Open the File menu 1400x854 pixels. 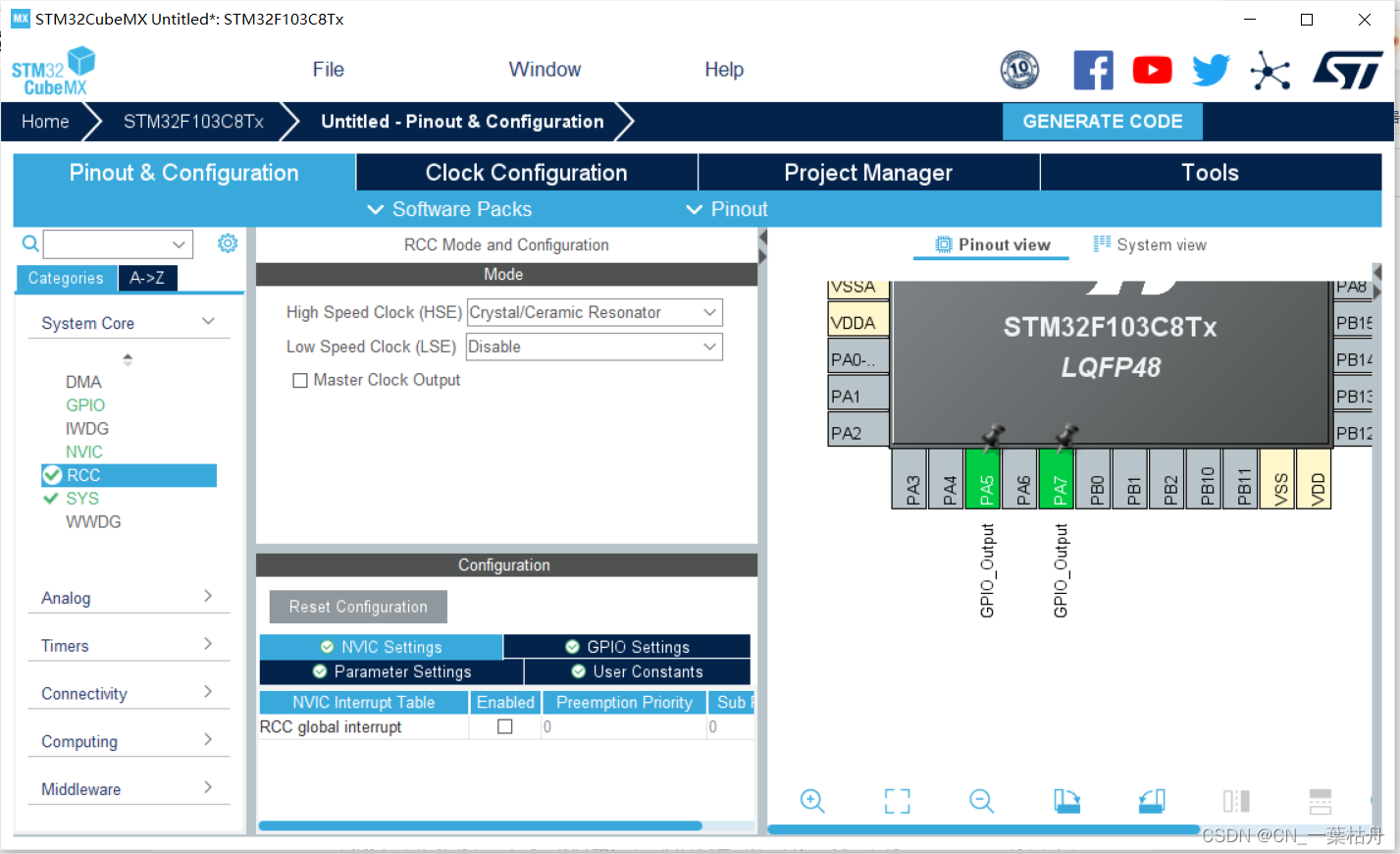tap(328, 70)
